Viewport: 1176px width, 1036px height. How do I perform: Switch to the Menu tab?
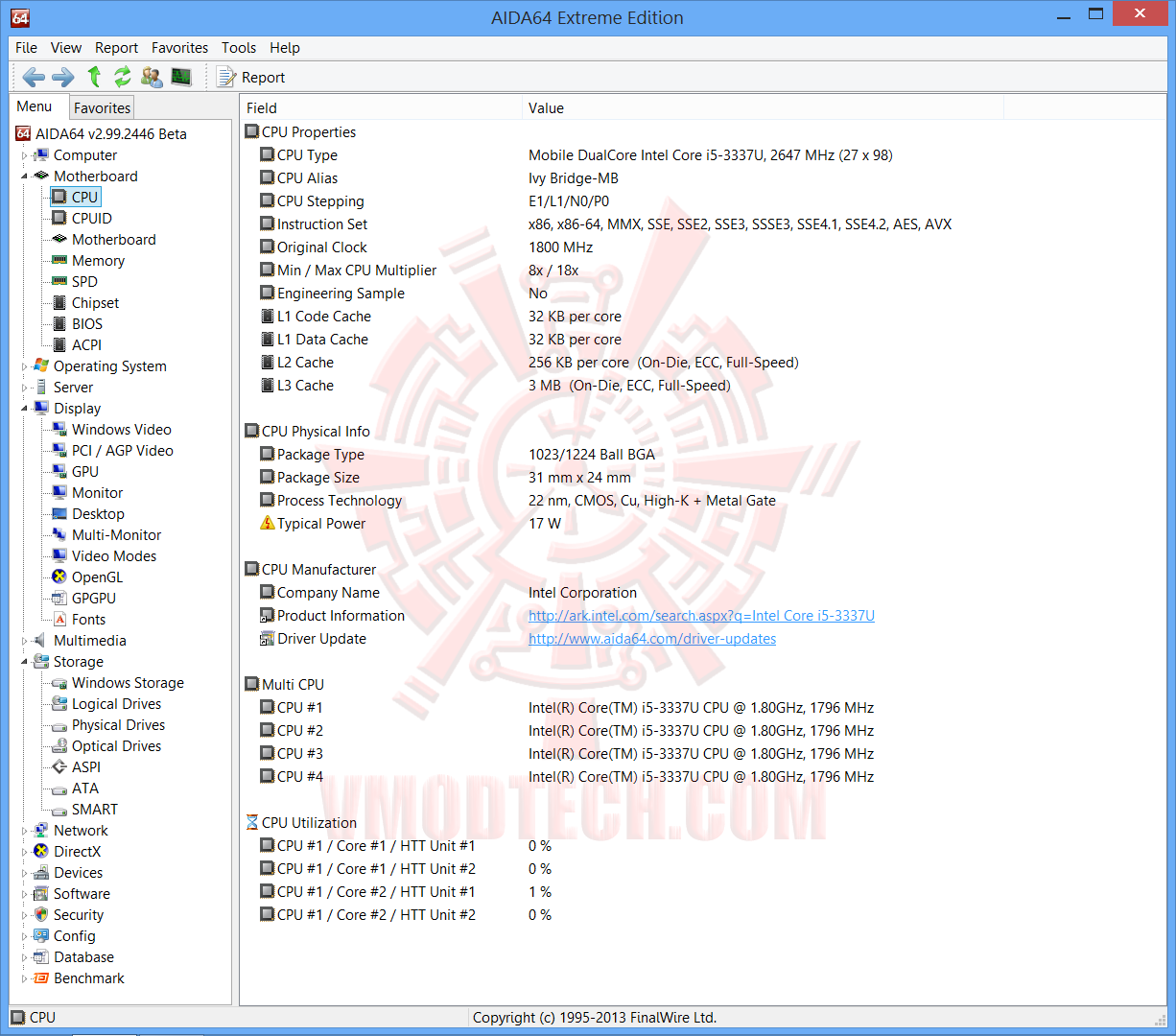coord(35,106)
